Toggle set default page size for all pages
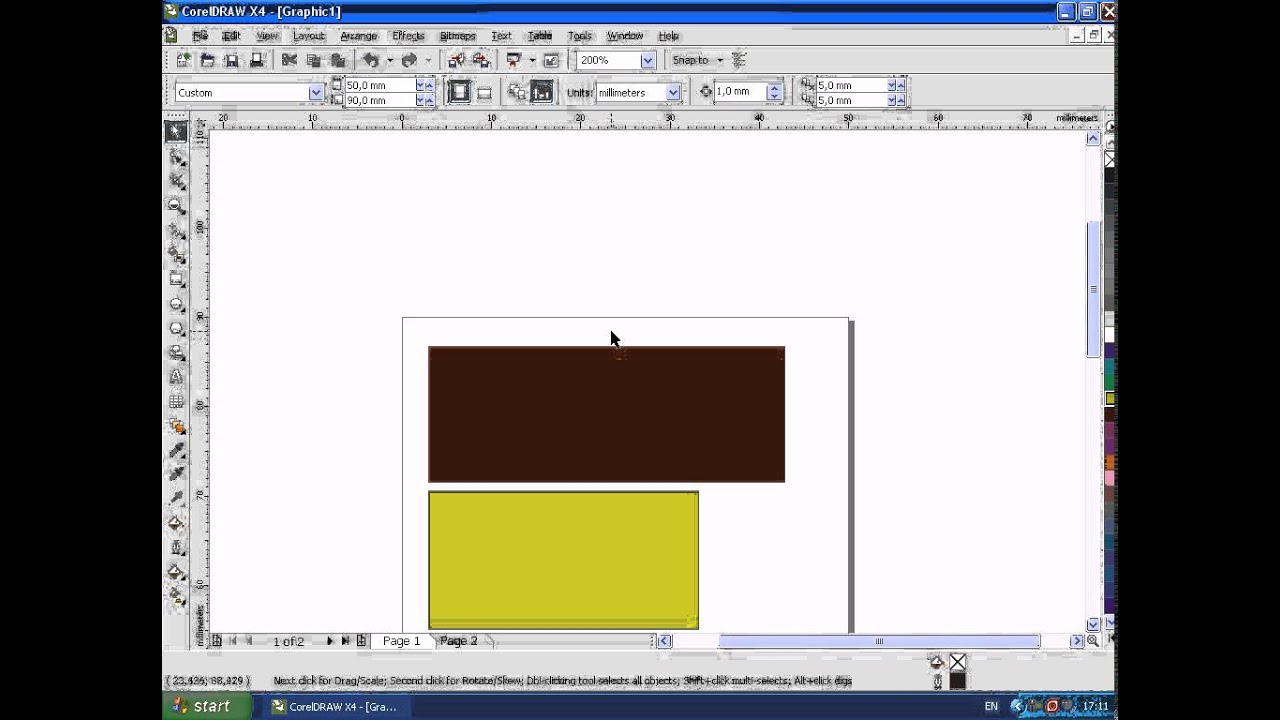 click(517, 92)
